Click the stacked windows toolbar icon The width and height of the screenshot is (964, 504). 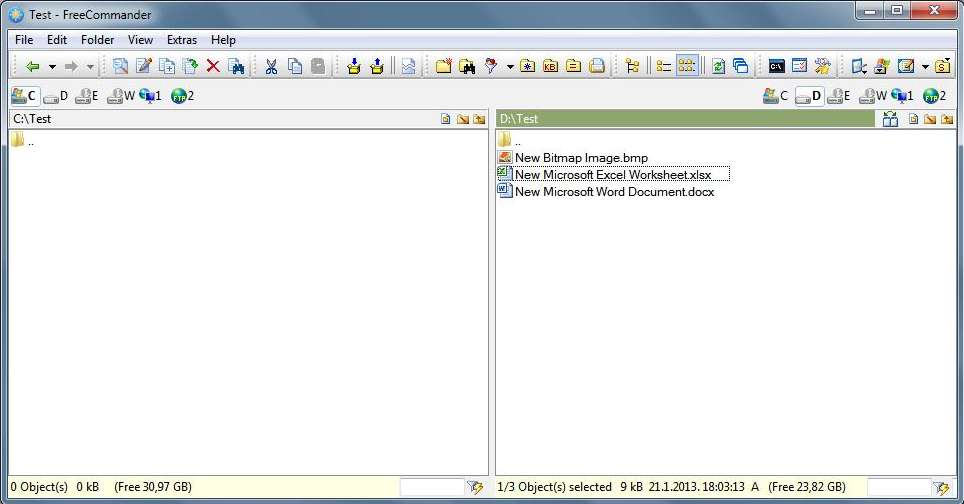[x=741, y=66]
